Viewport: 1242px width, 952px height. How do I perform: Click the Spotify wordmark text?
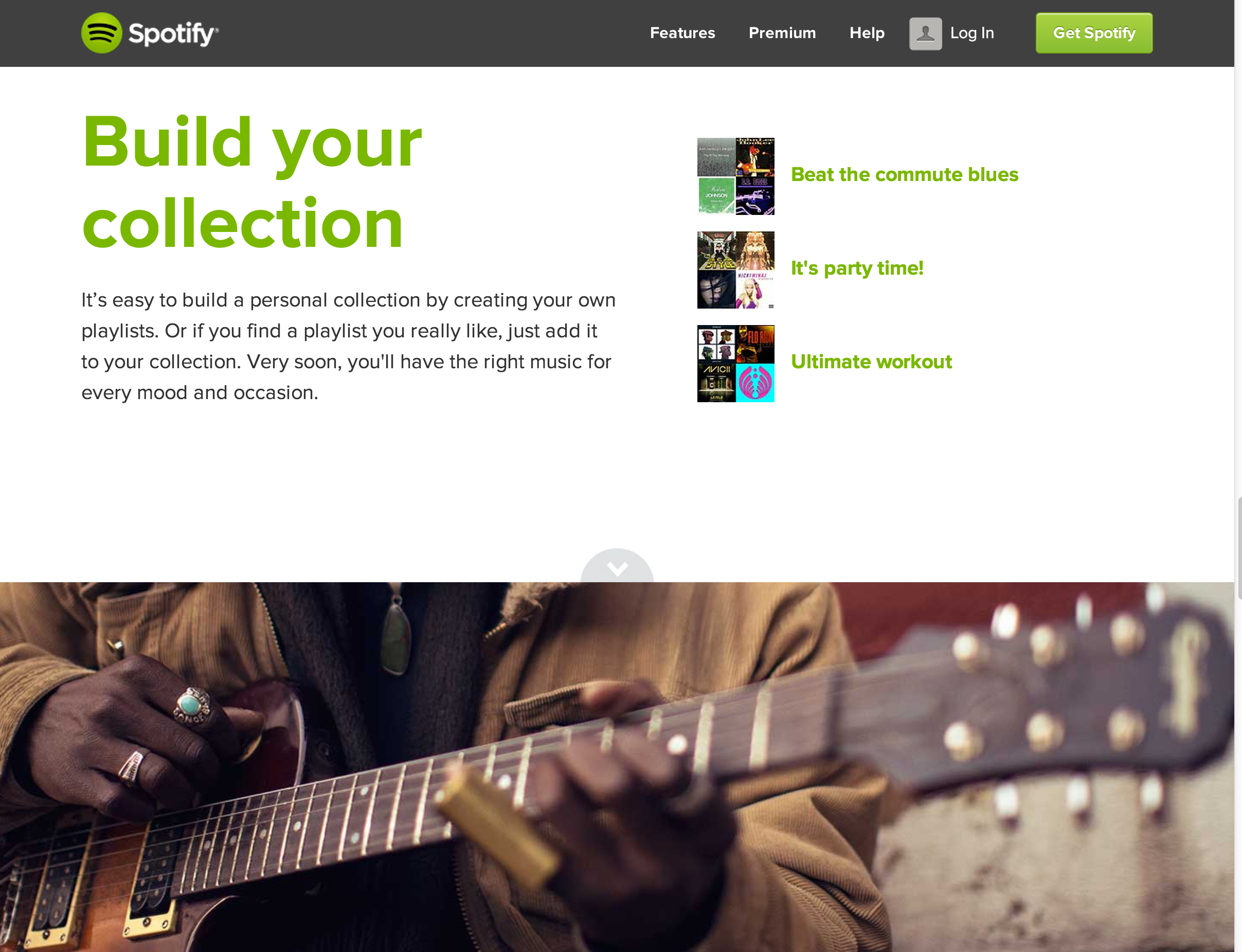pos(173,34)
